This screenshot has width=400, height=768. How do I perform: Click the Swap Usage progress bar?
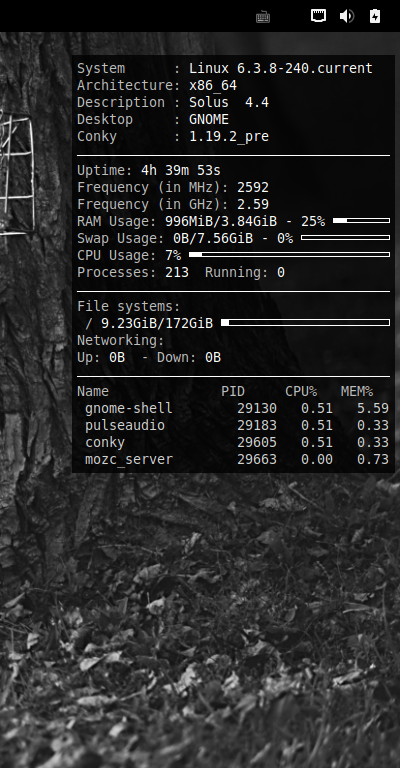click(x=346, y=238)
